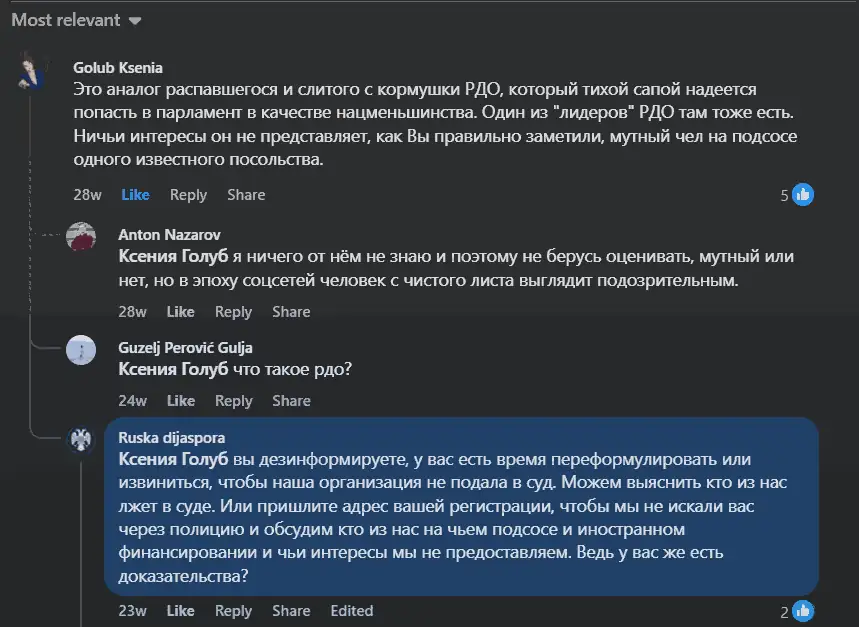
Task: Reply to Anton Nazarov's comment
Action: (233, 312)
